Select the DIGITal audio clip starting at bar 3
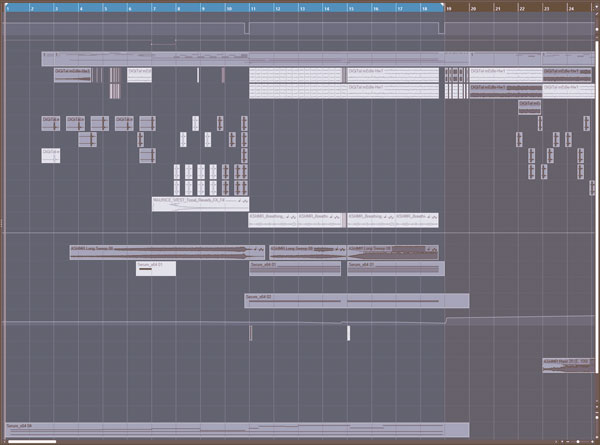Screen dimensions: 600x445 tap(72, 75)
